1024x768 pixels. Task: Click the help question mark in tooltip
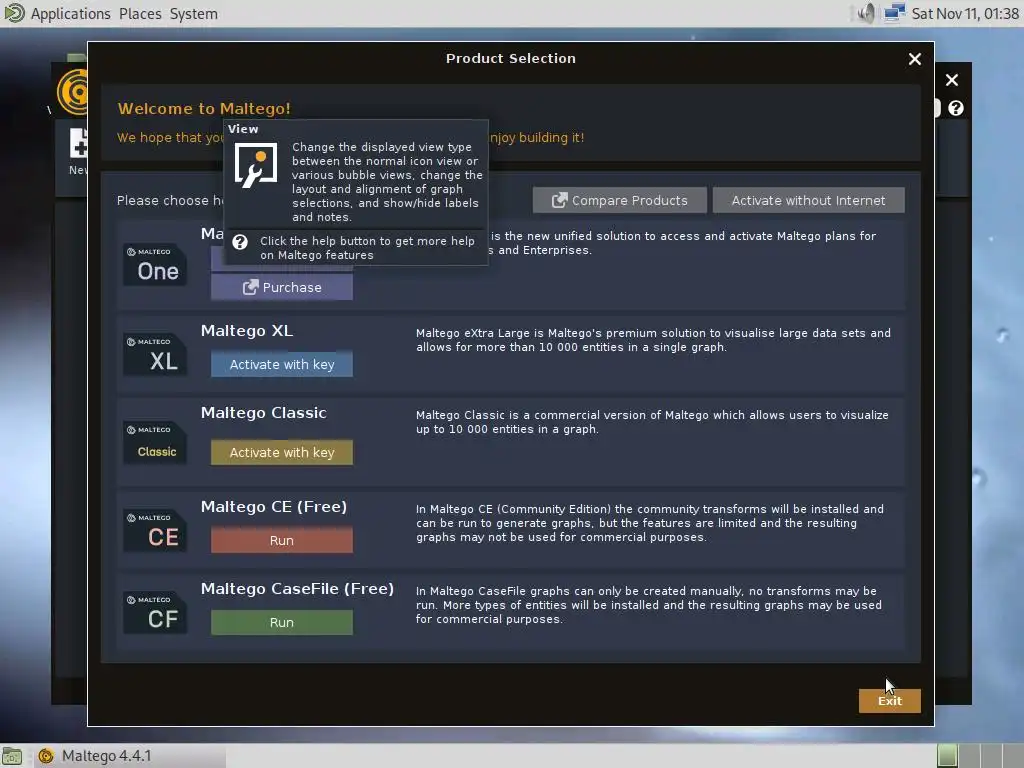240,242
